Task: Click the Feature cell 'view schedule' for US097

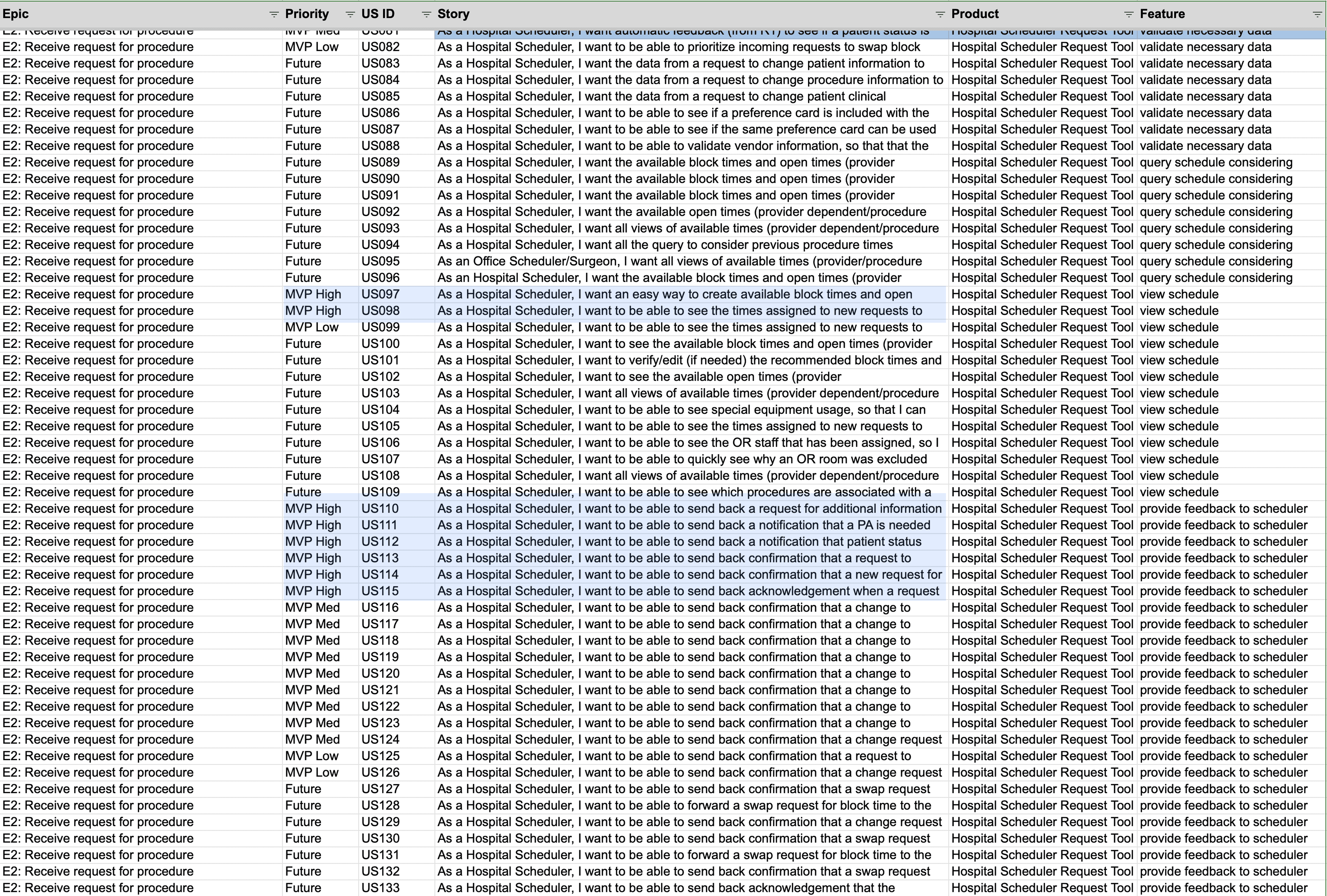Action: pyautogui.click(x=1179, y=294)
